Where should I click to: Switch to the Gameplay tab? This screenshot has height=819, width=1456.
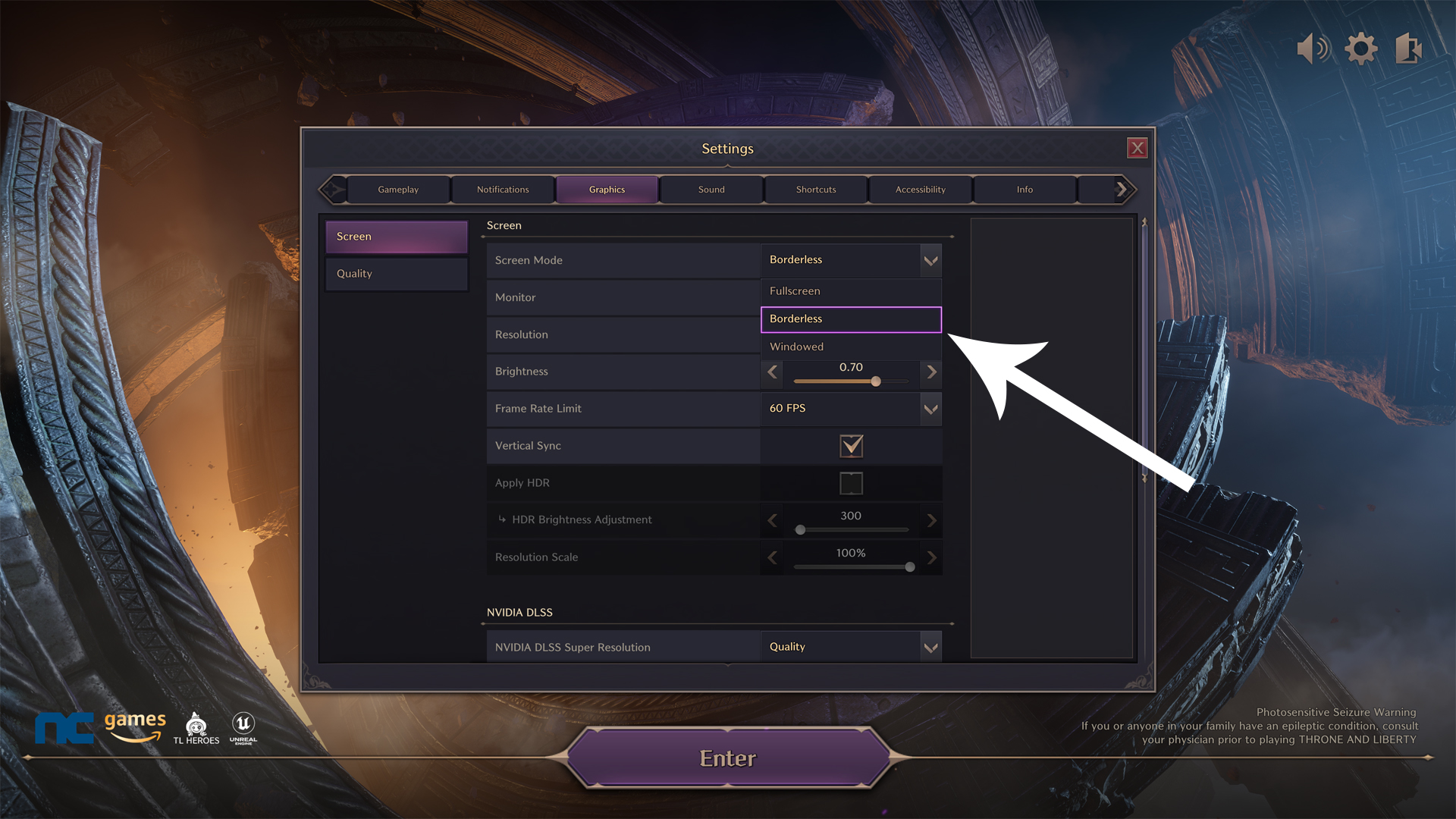click(x=397, y=189)
